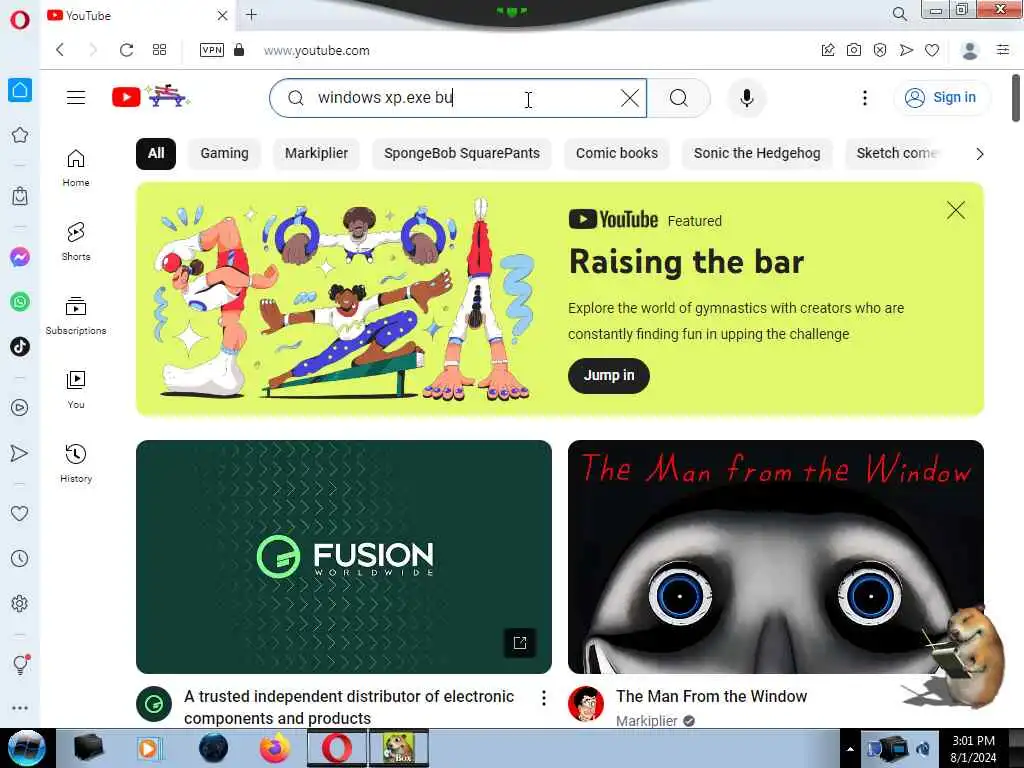Click the YouTube logo
1024x768 pixels.
[150, 97]
